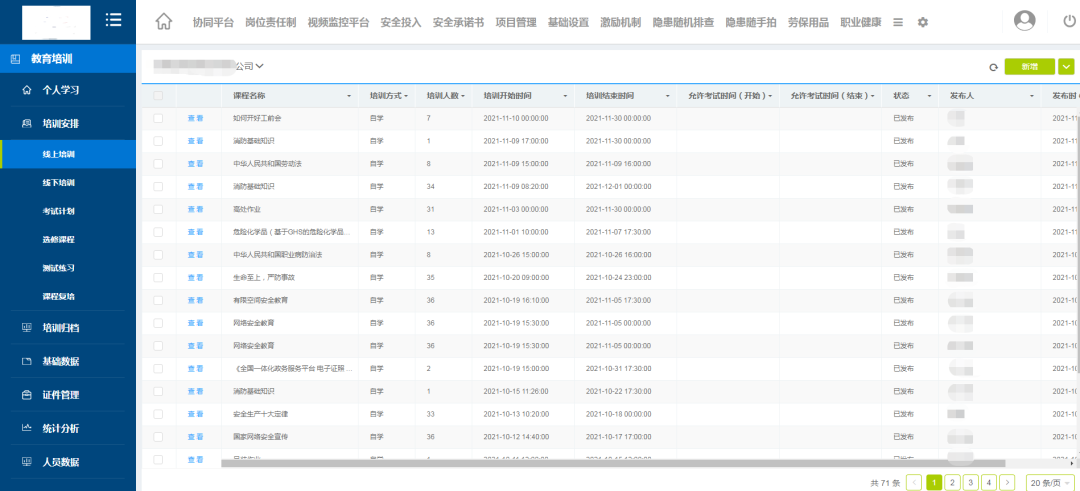Screen dimensions: 1080x491
Task: Open settings via the gear icon
Action: pyautogui.click(x=923, y=22)
